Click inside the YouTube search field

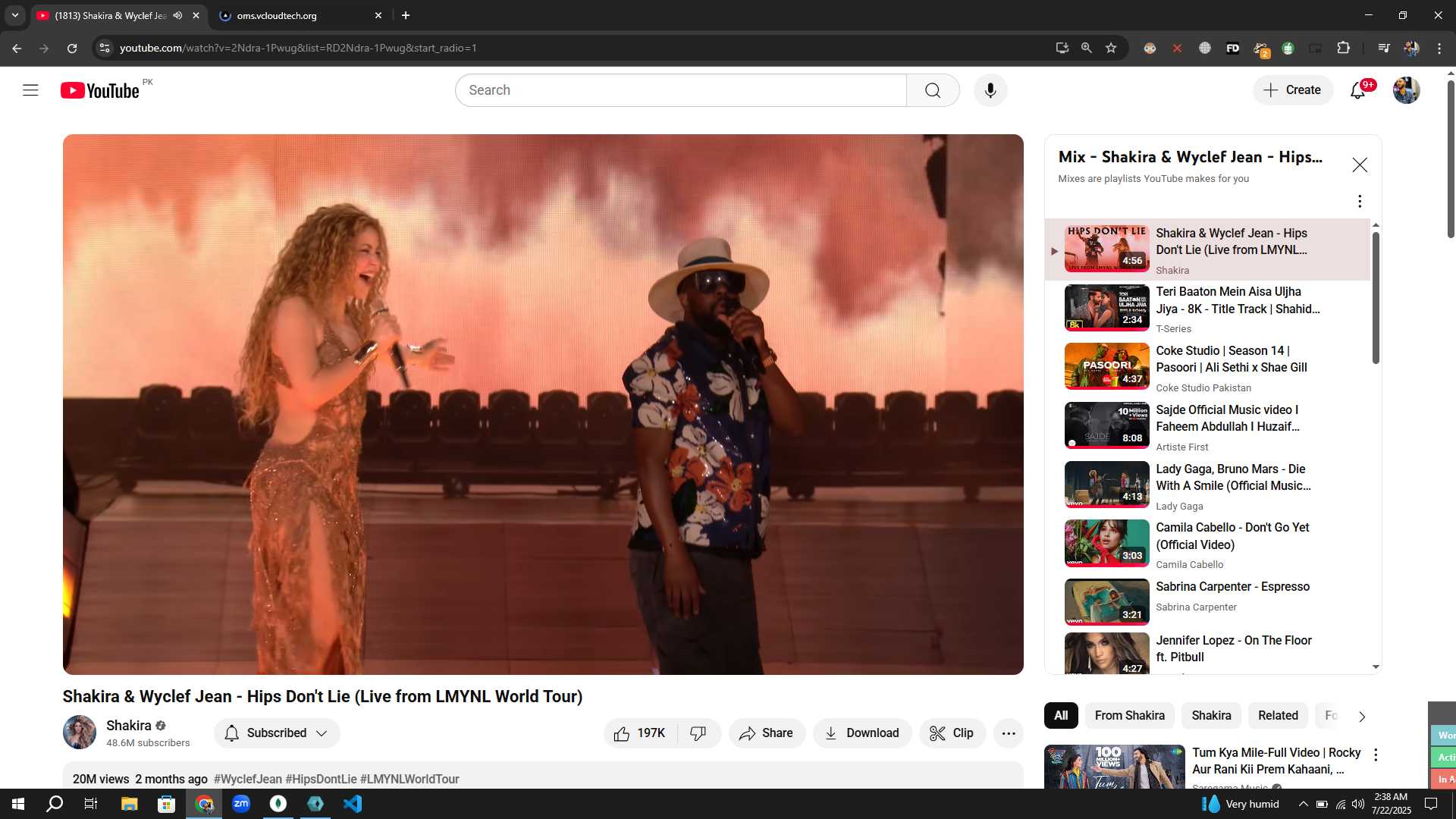(x=681, y=90)
